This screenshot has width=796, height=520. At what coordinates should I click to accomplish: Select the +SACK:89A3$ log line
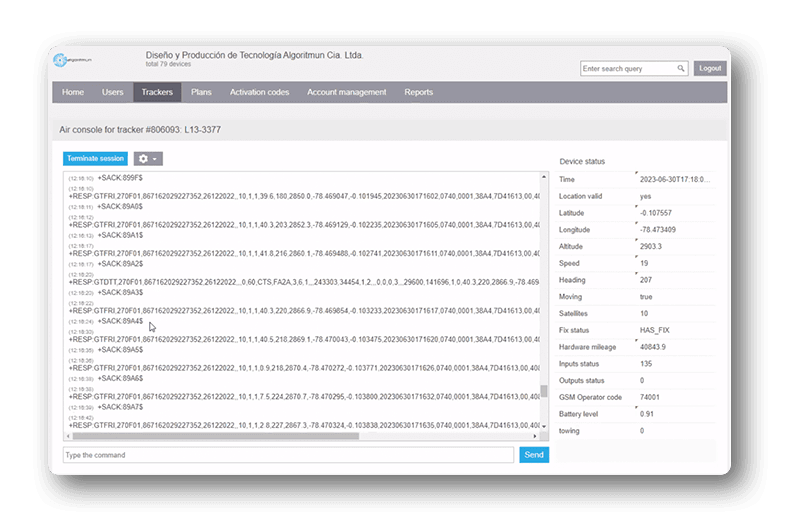[120, 292]
